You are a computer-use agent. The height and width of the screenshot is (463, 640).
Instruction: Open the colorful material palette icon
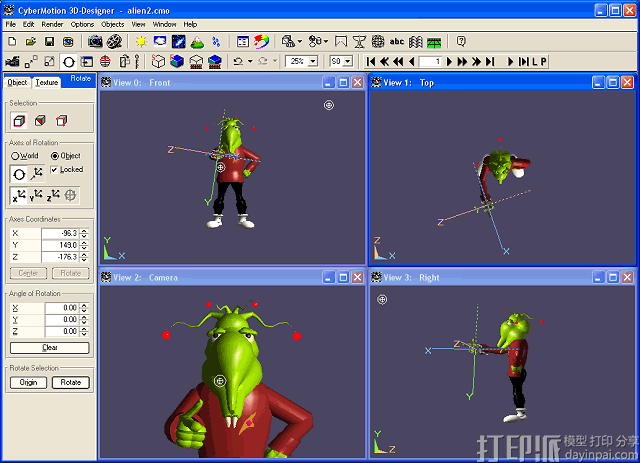tap(261, 42)
